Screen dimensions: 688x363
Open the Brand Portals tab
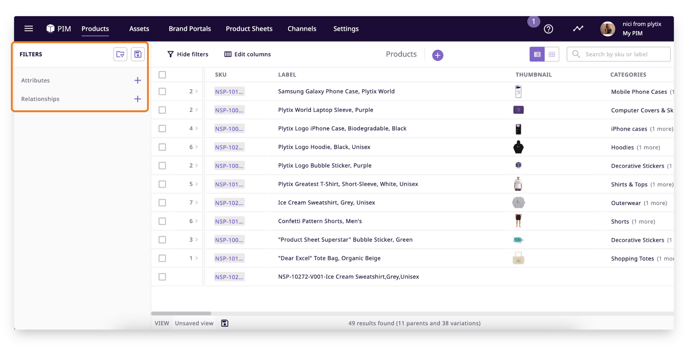[190, 29]
